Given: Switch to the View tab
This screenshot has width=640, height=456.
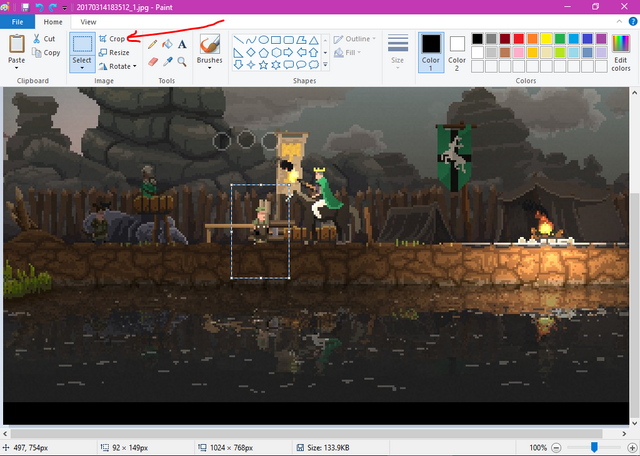Looking at the screenshot, I should (x=88, y=22).
